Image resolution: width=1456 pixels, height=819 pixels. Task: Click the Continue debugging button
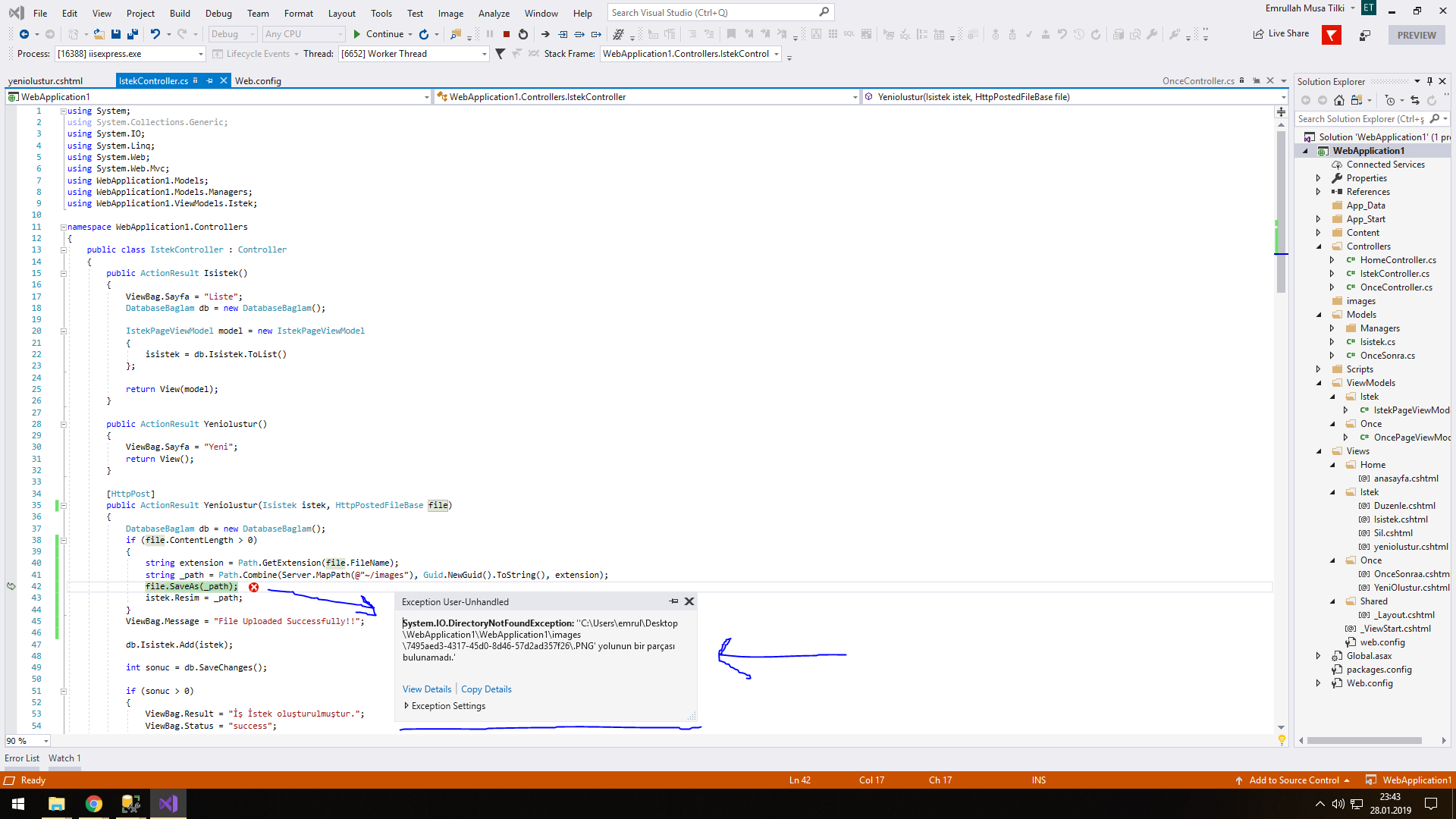click(378, 34)
